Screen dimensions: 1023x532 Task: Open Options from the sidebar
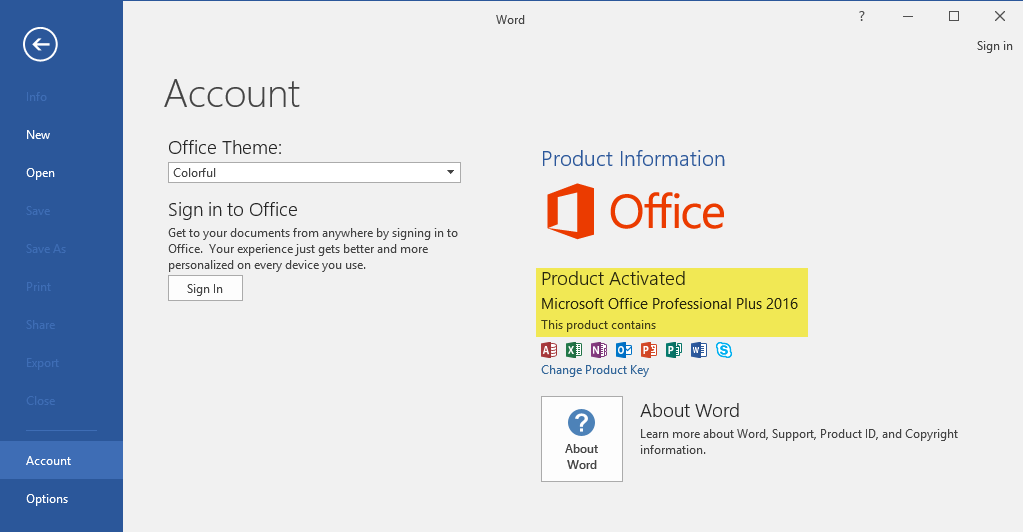47,499
